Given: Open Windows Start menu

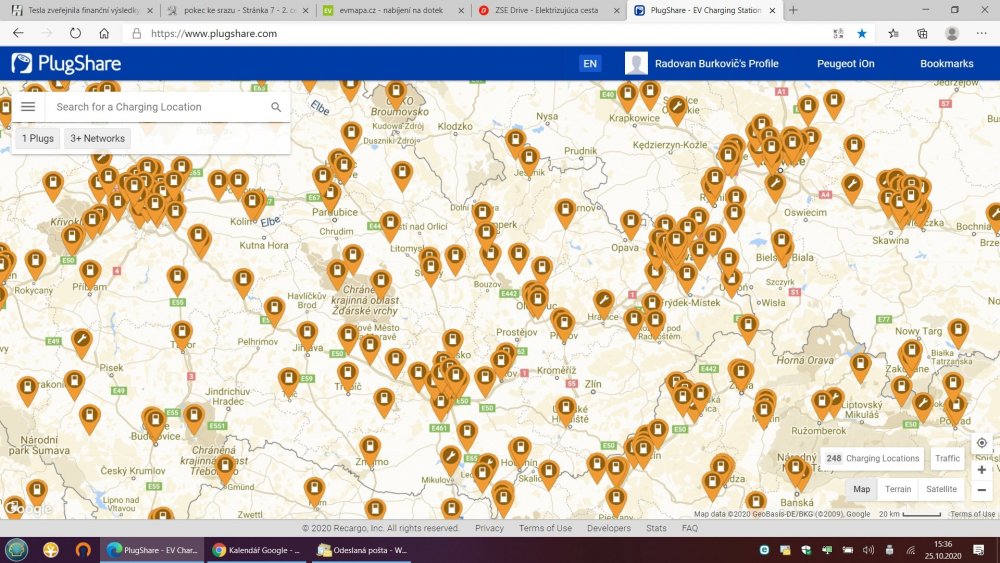Looking at the screenshot, I should pyautogui.click(x=16, y=550).
